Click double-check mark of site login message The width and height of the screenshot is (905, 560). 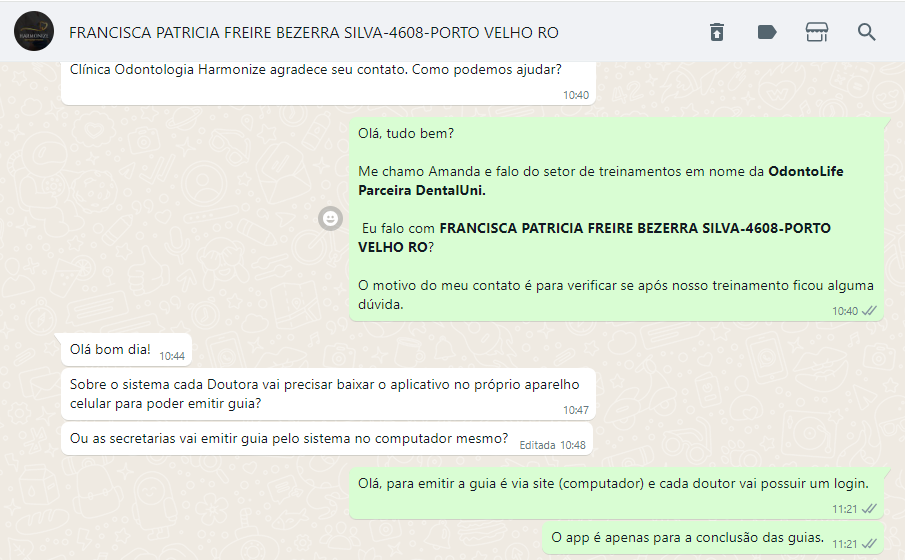pos(869,509)
